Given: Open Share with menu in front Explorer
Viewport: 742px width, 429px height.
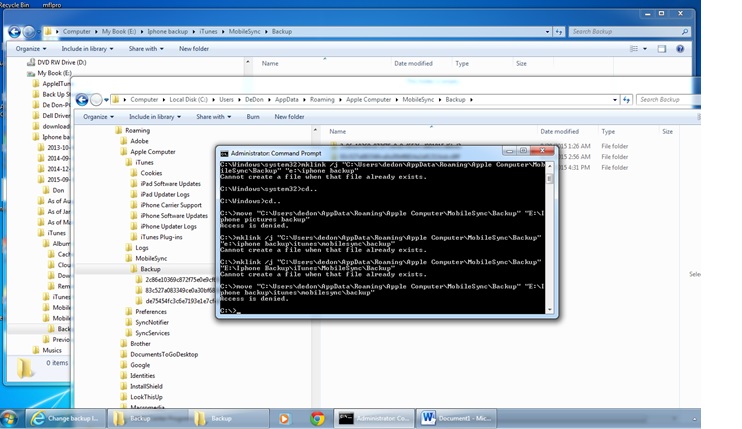Looking at the screenshot, I should pyautogui.click(x=213, y=117).
